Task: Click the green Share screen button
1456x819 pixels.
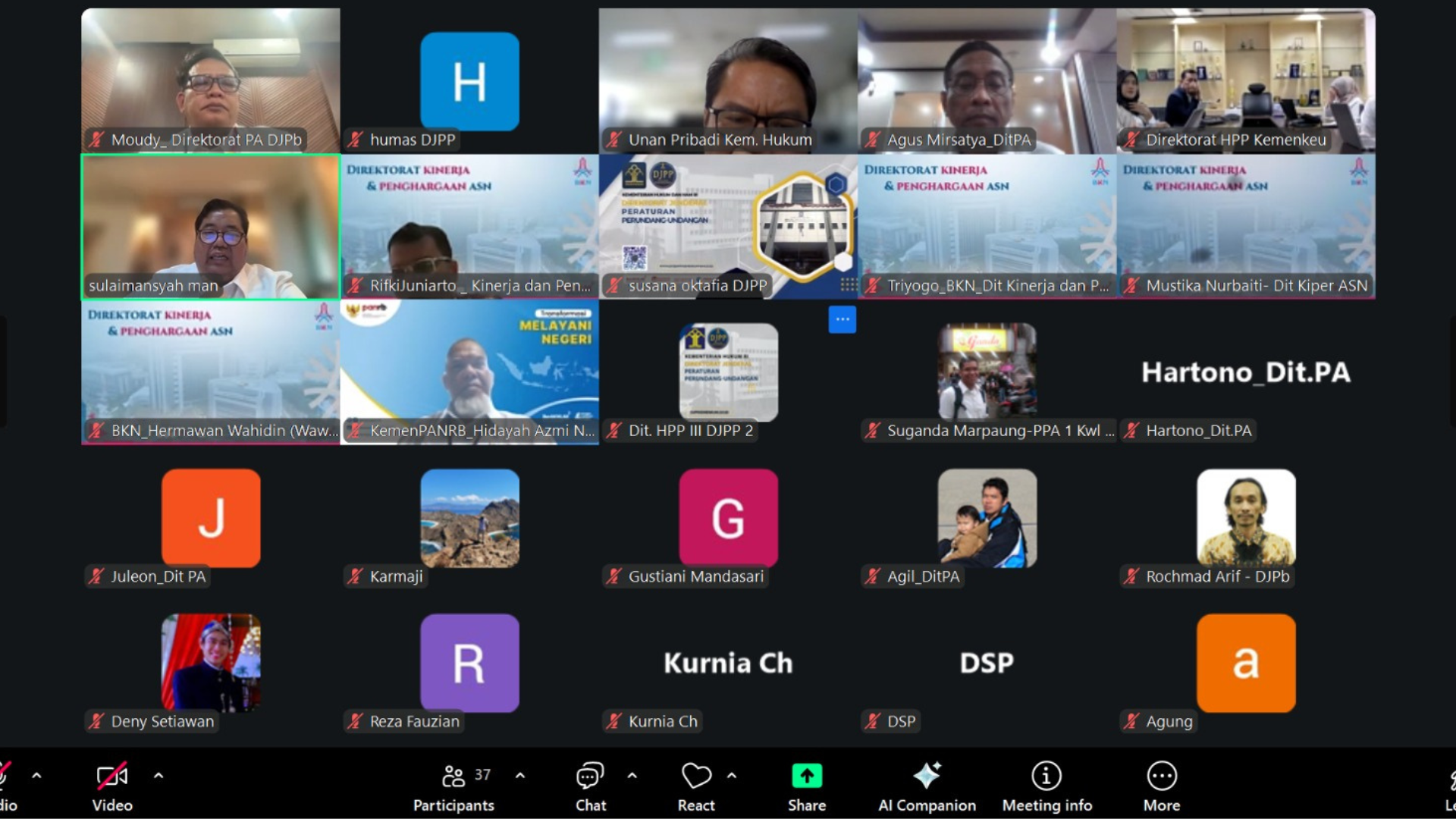Action: click(x=806, y=776)
